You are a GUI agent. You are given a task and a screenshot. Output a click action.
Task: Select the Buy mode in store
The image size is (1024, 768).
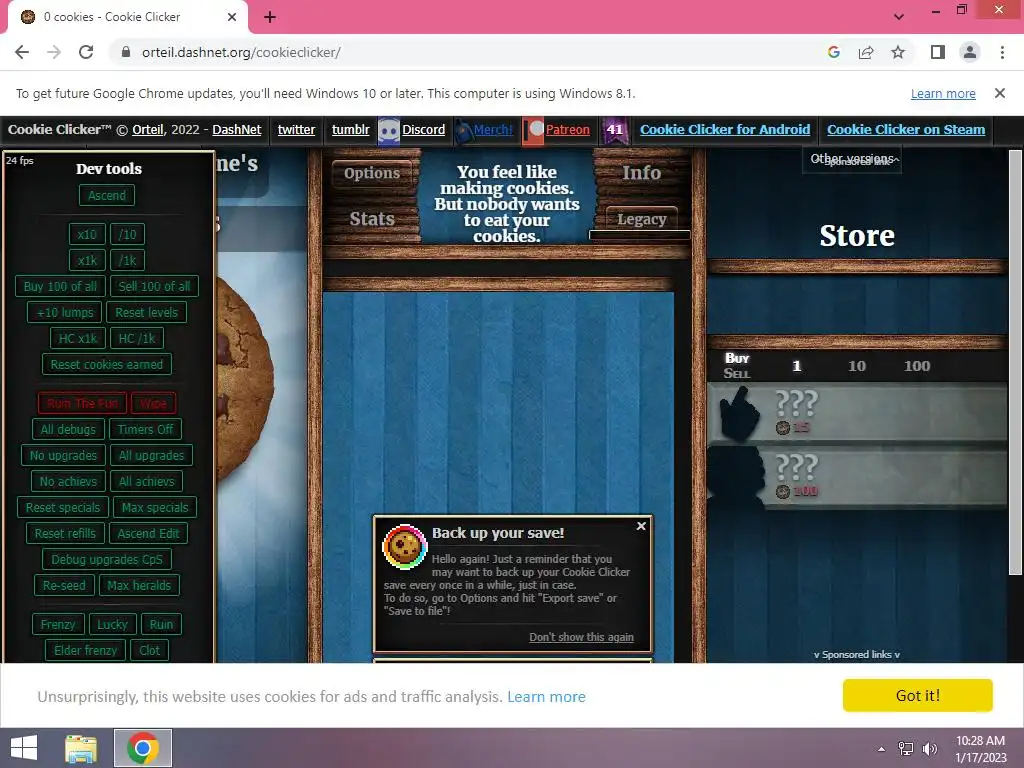click(737, 358)
